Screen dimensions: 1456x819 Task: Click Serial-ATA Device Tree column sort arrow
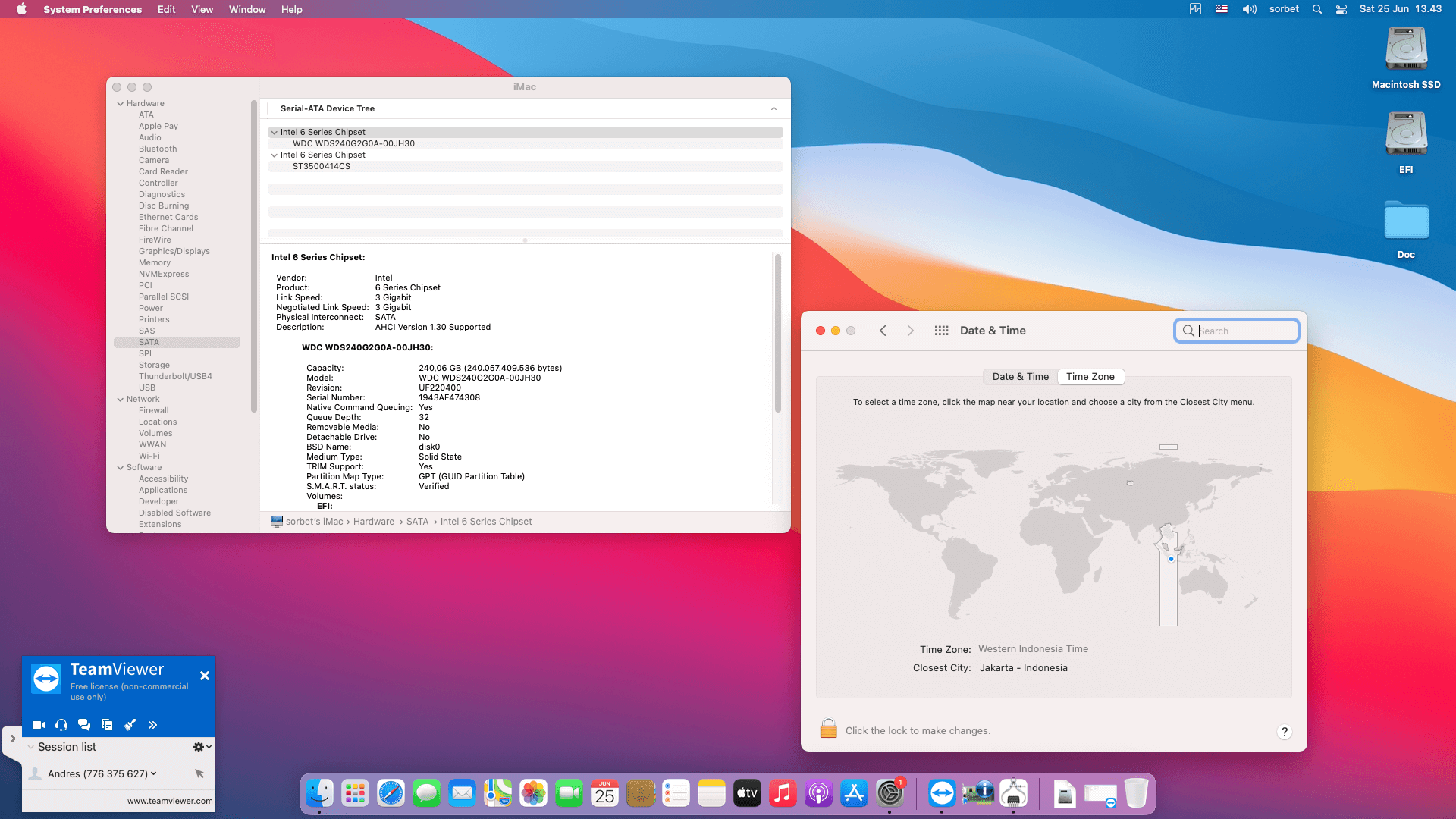[773, 108]
